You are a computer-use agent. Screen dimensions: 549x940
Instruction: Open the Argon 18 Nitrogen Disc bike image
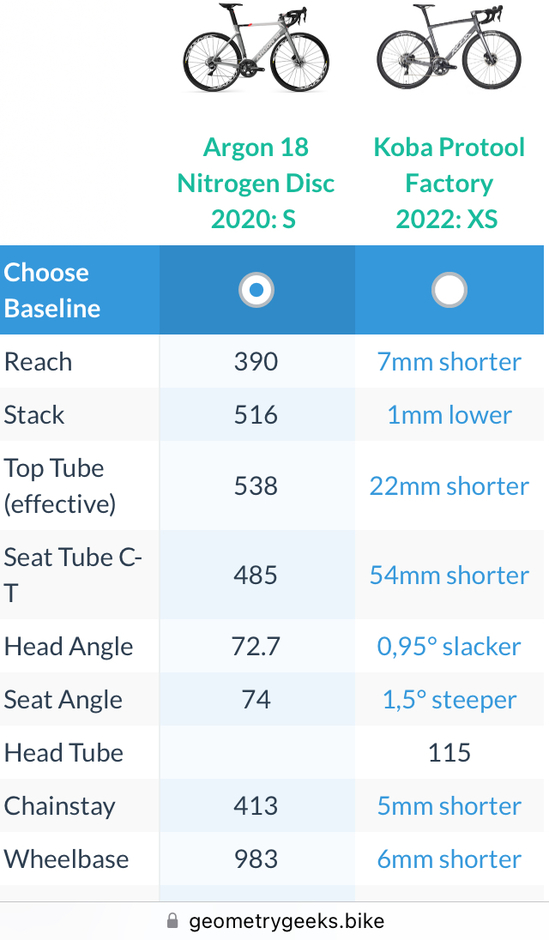click(x=256, y=48)
